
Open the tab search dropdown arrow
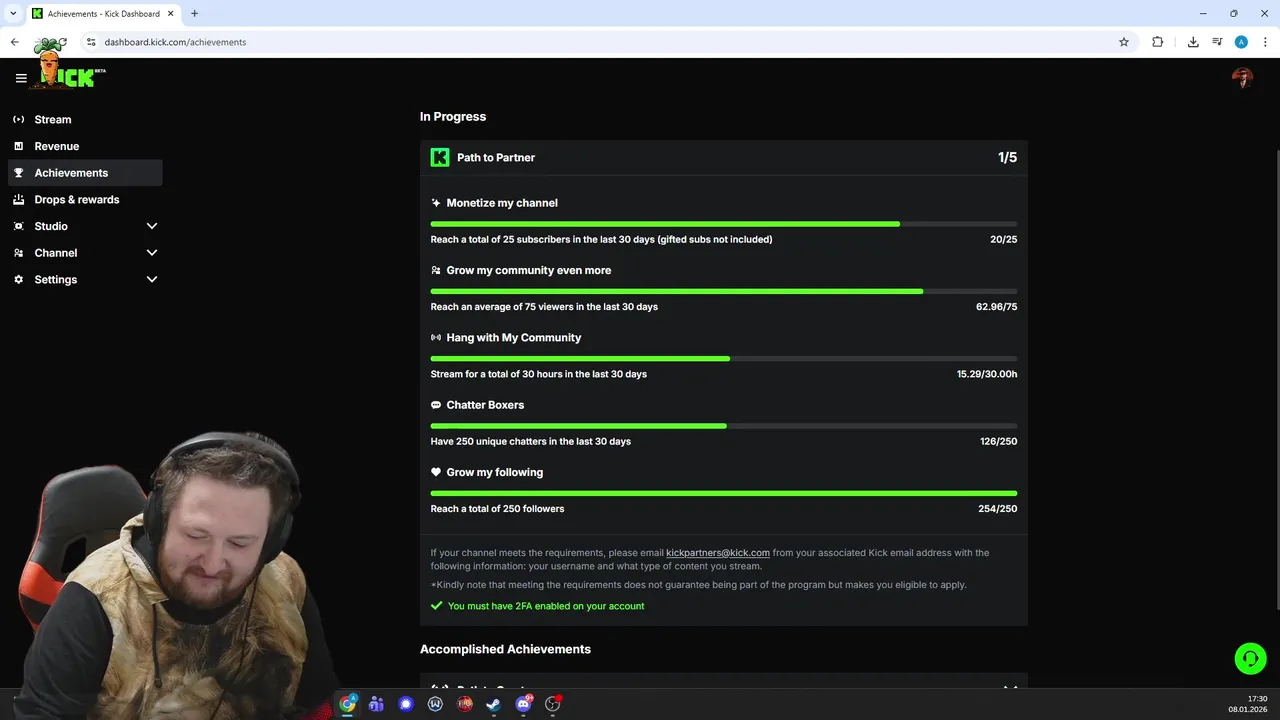point(13,14)
